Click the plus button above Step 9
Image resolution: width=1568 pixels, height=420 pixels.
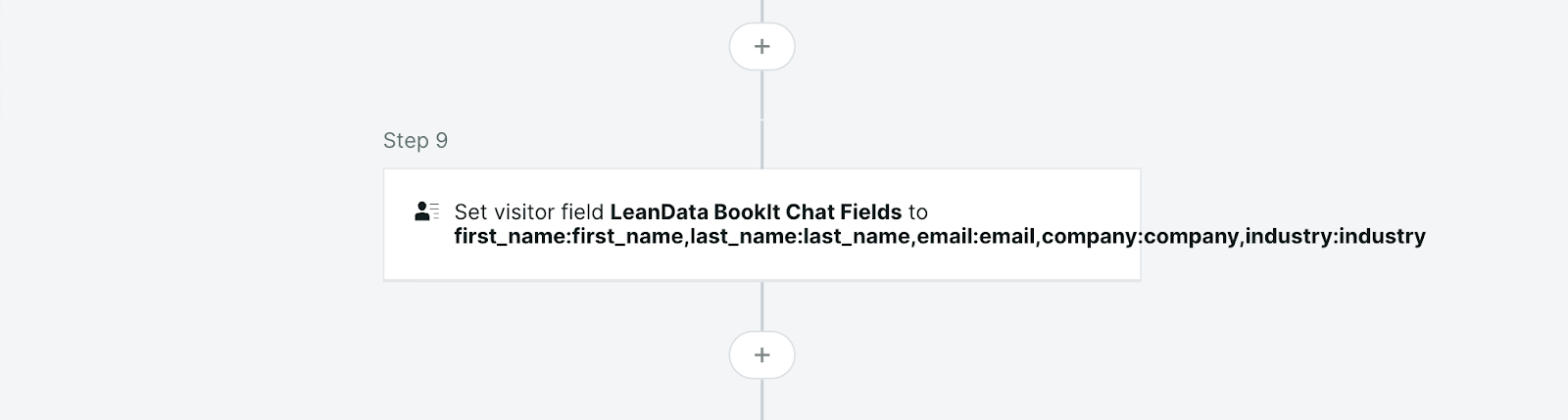point(761,47)
